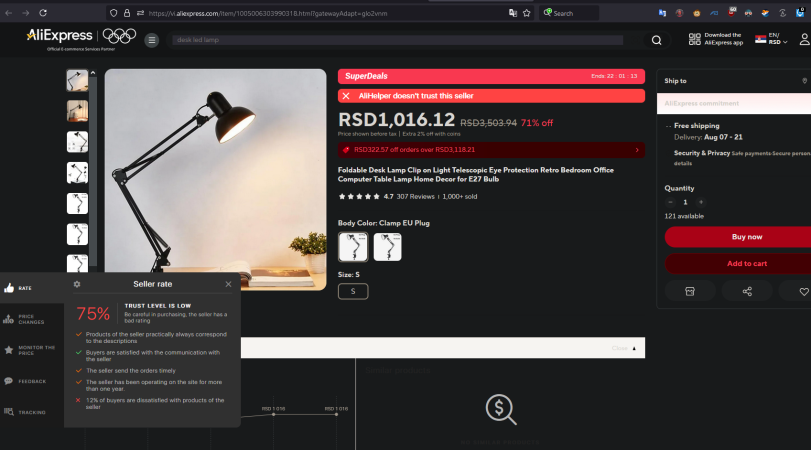Open the Feedback chat tab
Viewport: 811px width, 450px height.
tap(10, 381)
